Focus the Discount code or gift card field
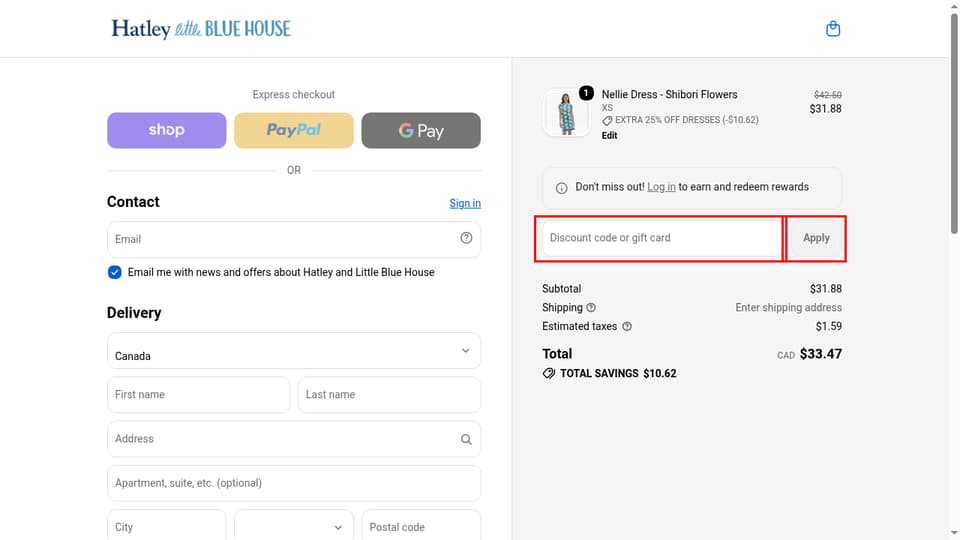Image resolution: width=960 pixels, height=540 pixels. pos(661,238)
